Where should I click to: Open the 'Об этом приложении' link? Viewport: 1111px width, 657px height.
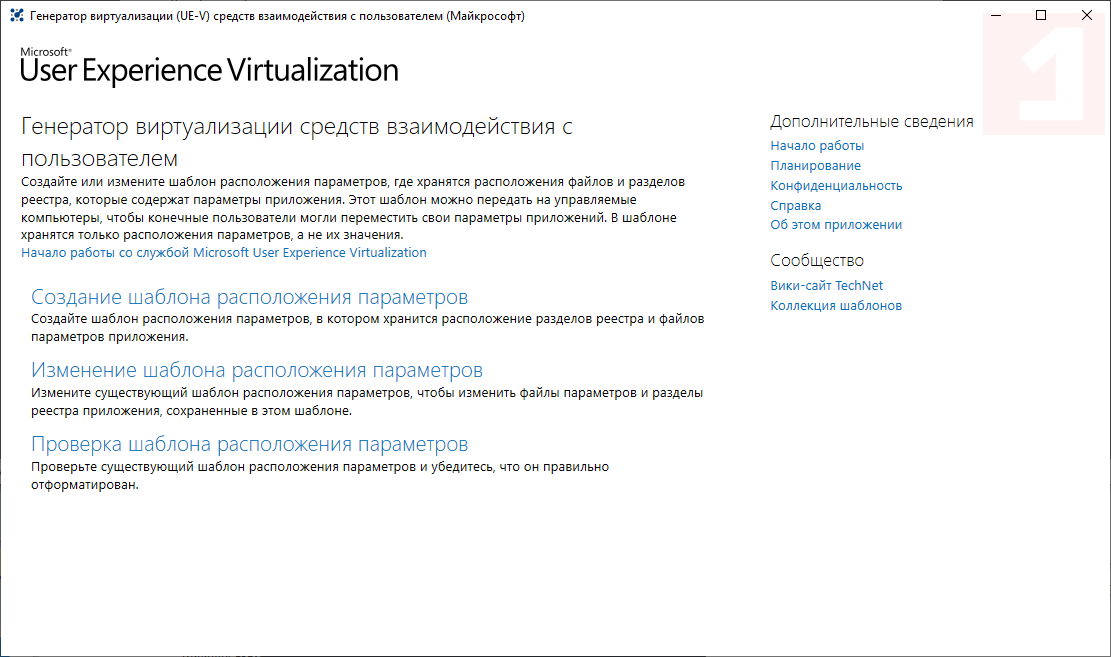coord(836,225)
